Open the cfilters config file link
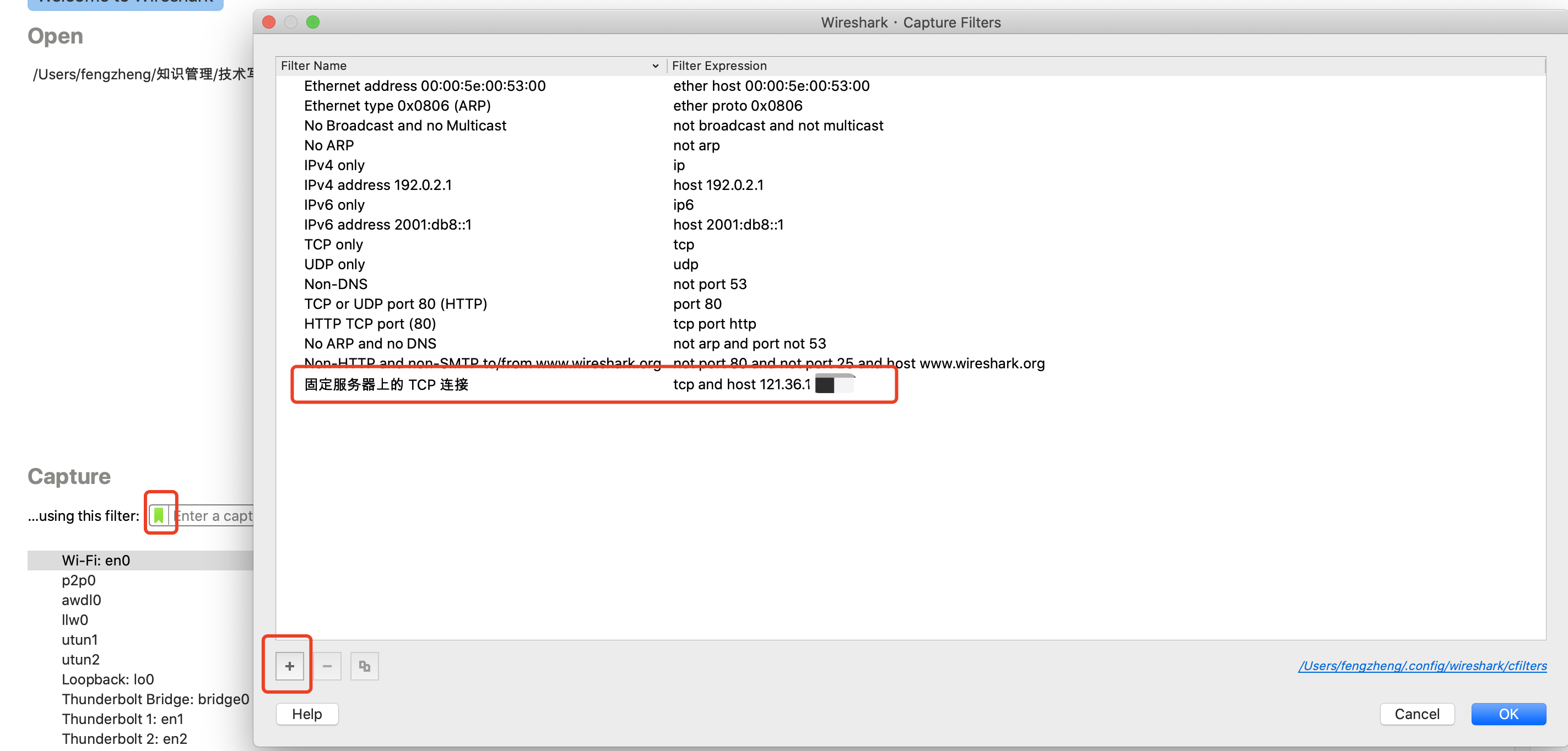This screenshot has width=1568, height=751. [1422, 665]
